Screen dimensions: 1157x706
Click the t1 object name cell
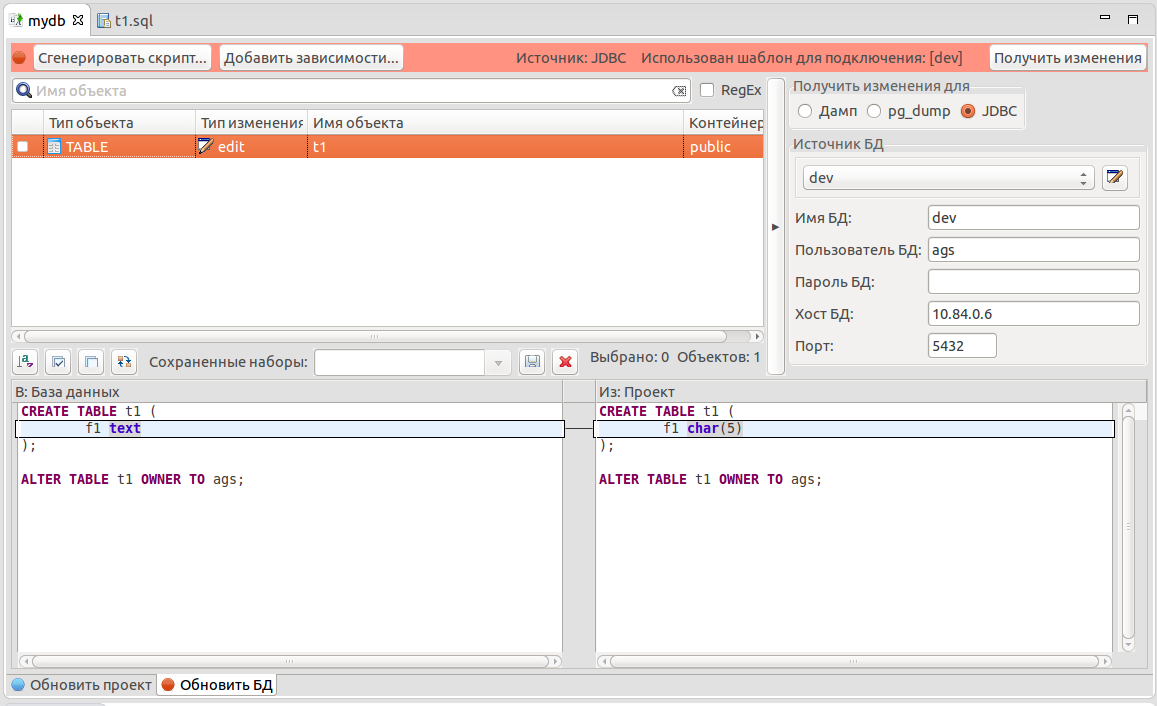(495, 146)
